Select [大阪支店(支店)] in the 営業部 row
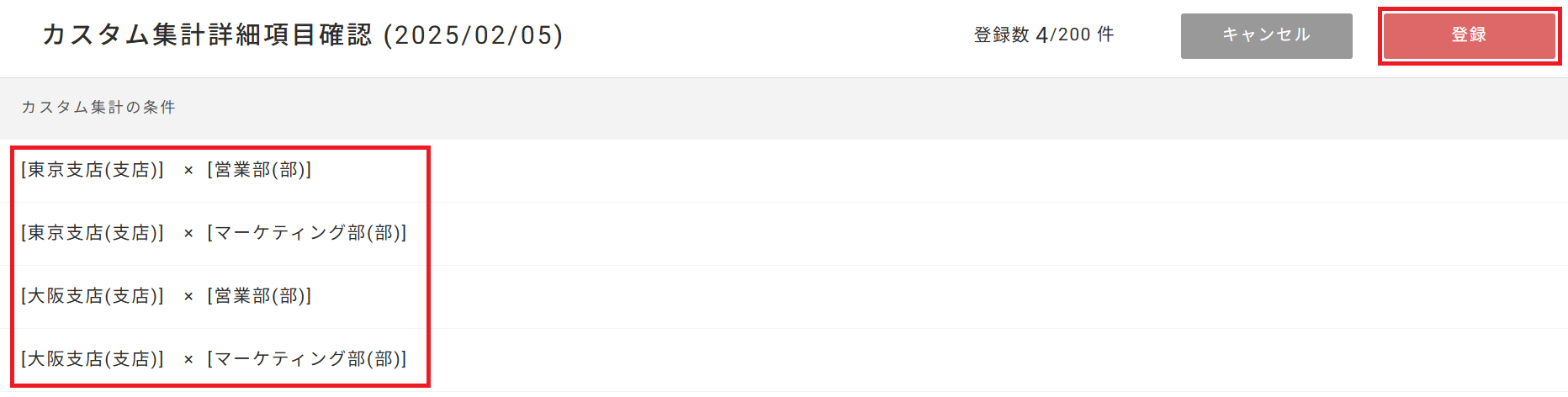This screenshot has width=1568, height=397. coord(93,296)
